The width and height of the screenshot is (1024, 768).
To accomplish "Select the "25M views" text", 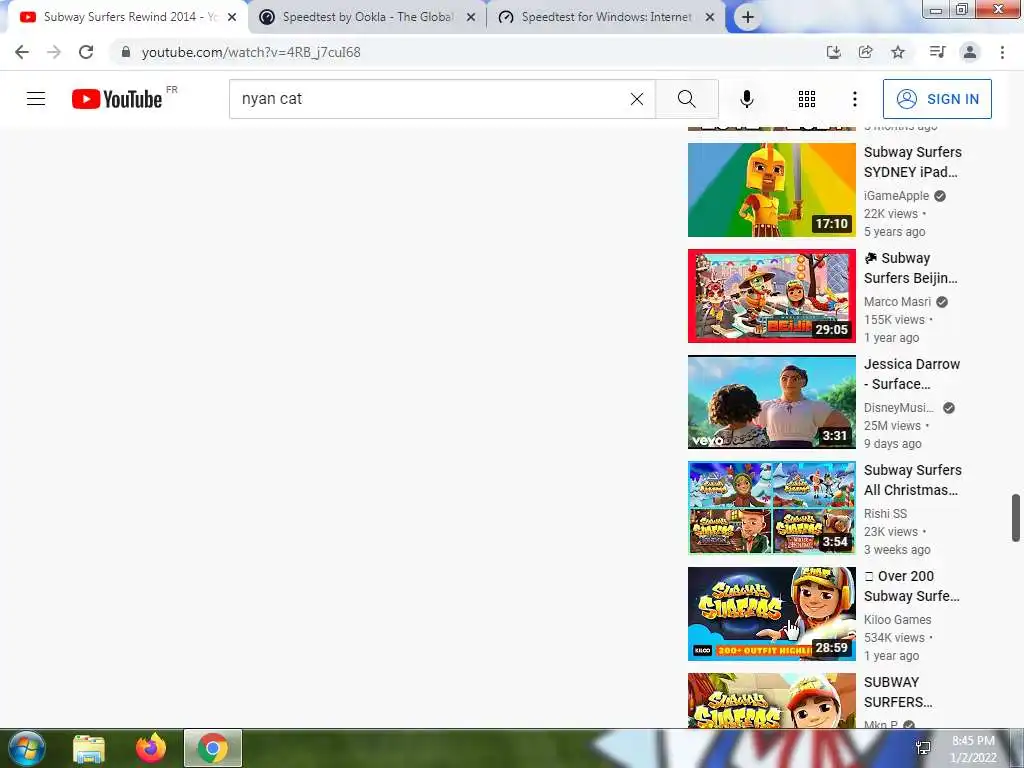I will tap(892, 426).
